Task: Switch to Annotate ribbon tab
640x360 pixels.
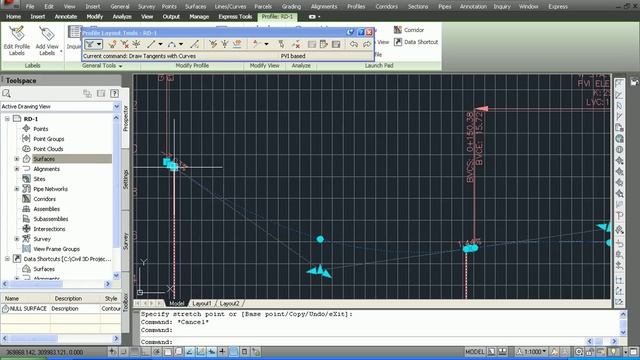Action: pos(66,17)
